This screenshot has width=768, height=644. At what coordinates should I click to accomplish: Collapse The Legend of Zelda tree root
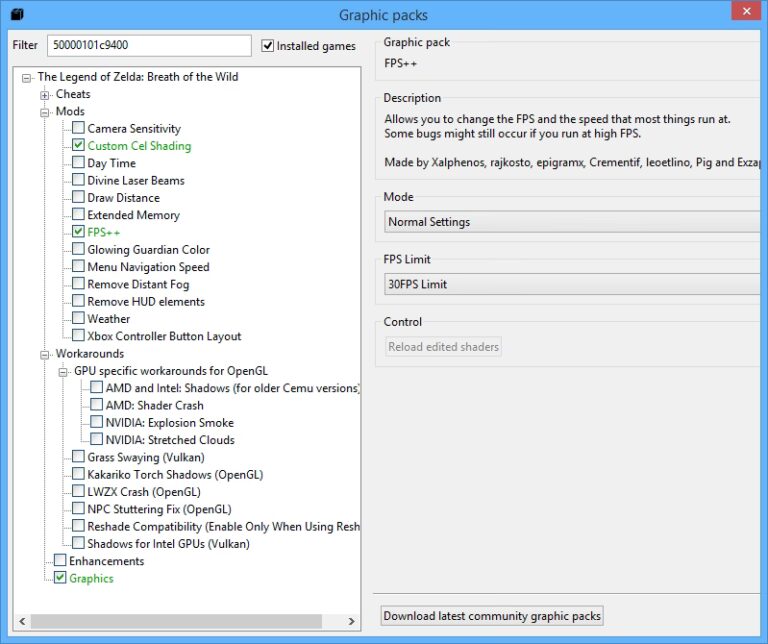pos(26,78)
